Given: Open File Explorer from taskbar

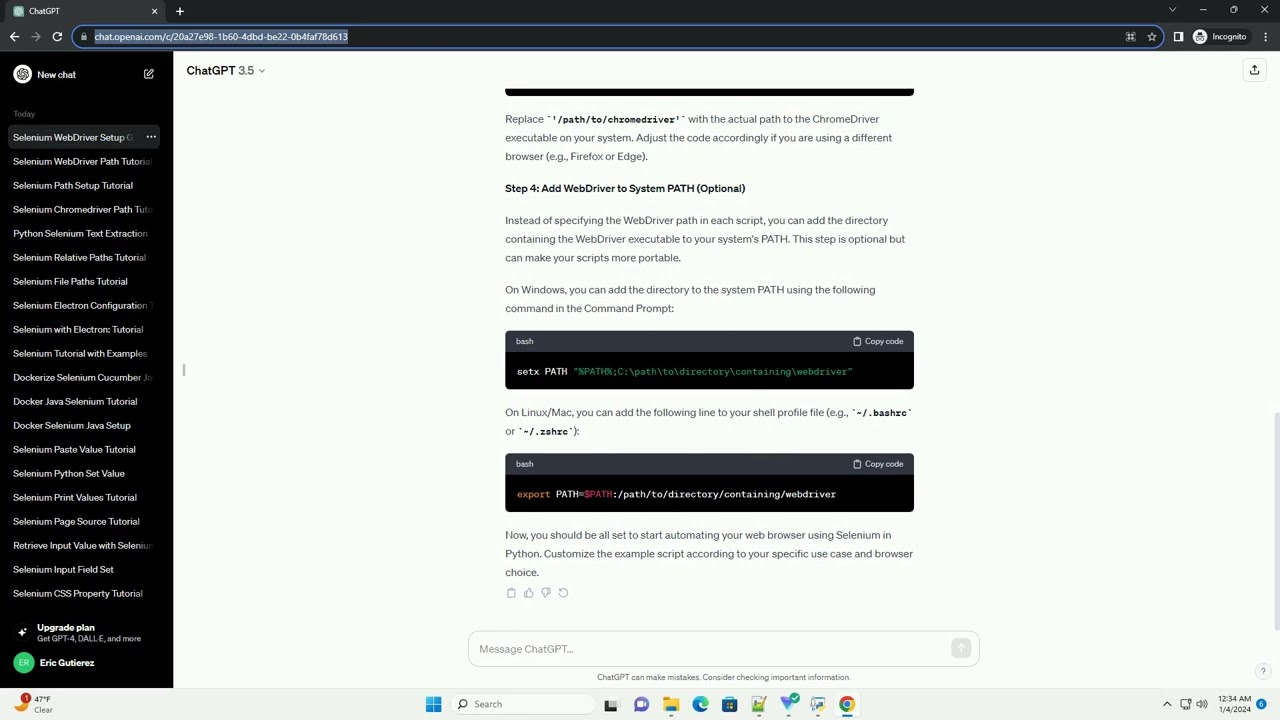Looking at the screenshot, I should point(670,704).
